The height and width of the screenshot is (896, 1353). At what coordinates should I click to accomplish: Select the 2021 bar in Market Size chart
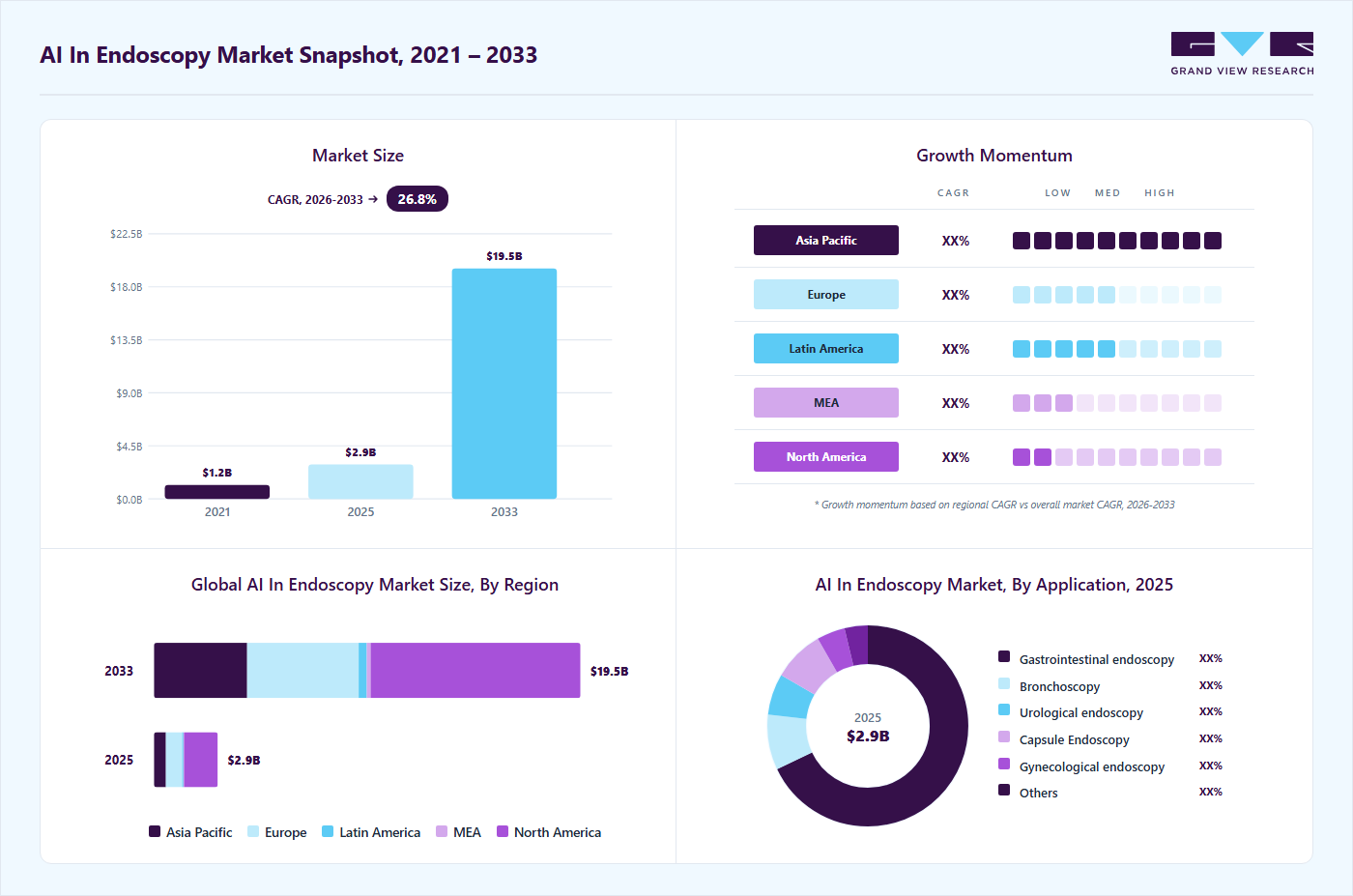[x=217, y=492]
